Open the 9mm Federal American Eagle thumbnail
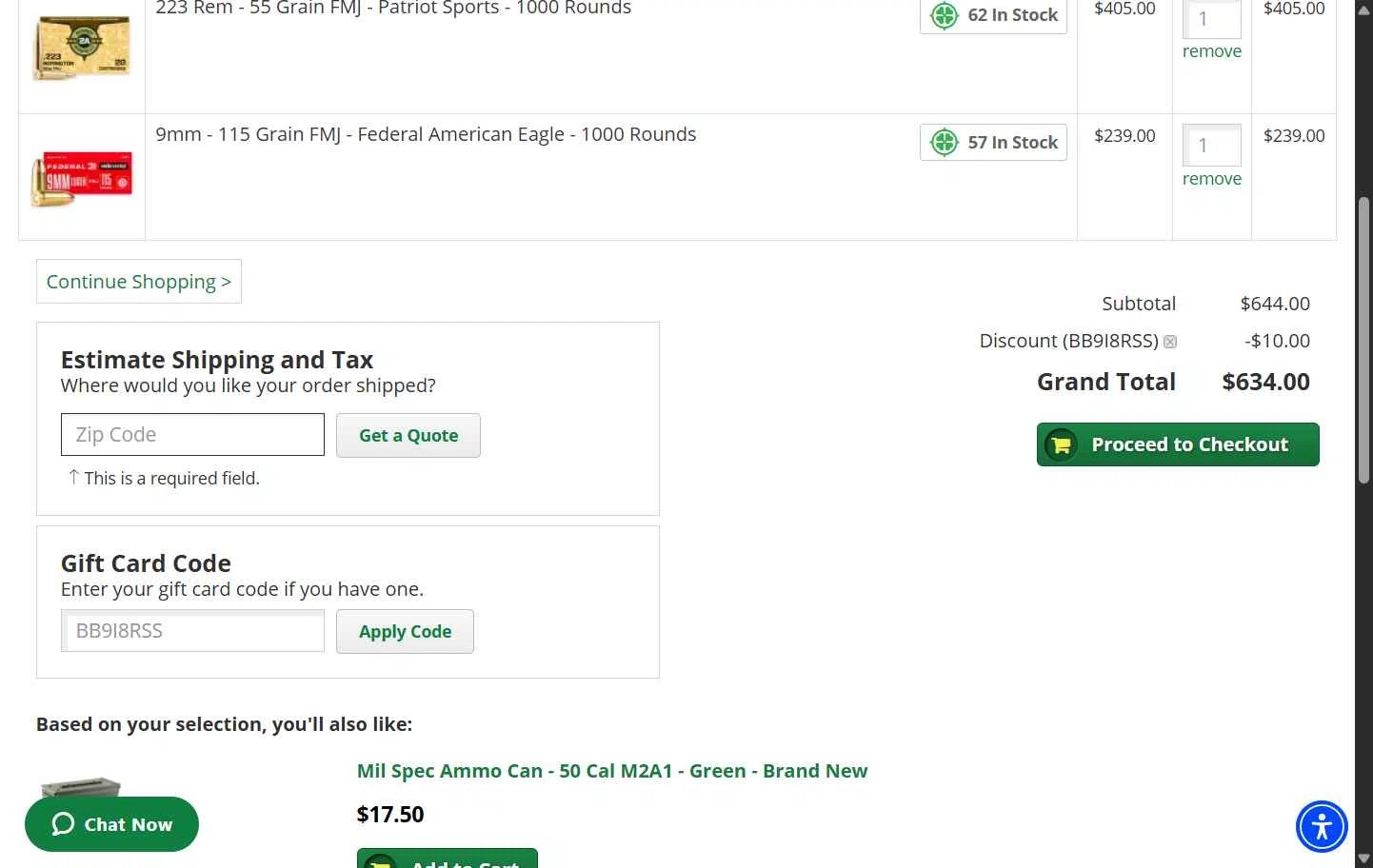The image size is (1373, 868). click(x=82, y=177)
